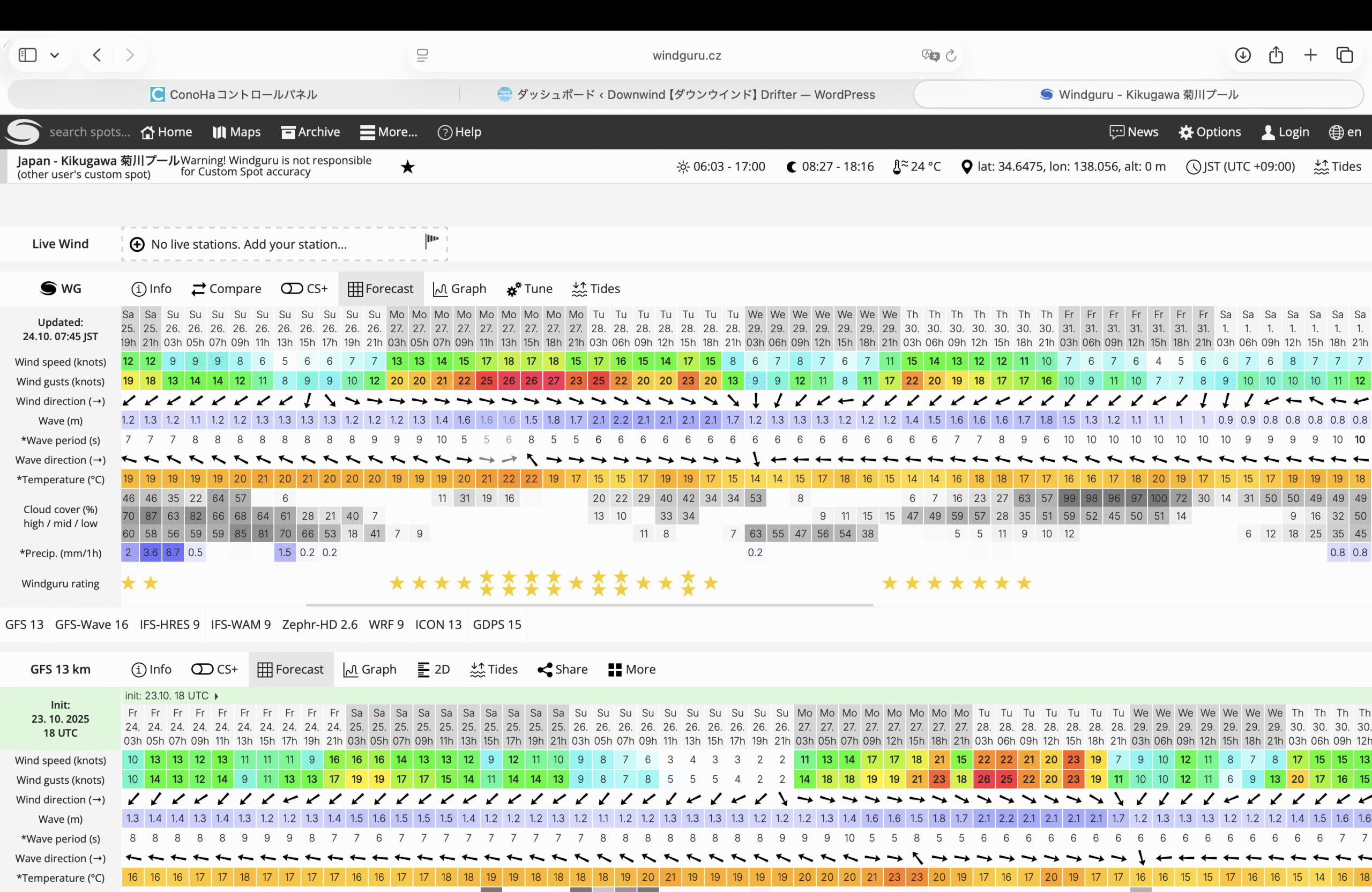Expand the init 23.10. 18 UTC arrow
Image resolution: width=1372 pixels, height=892 pixels.
[216, 695]
